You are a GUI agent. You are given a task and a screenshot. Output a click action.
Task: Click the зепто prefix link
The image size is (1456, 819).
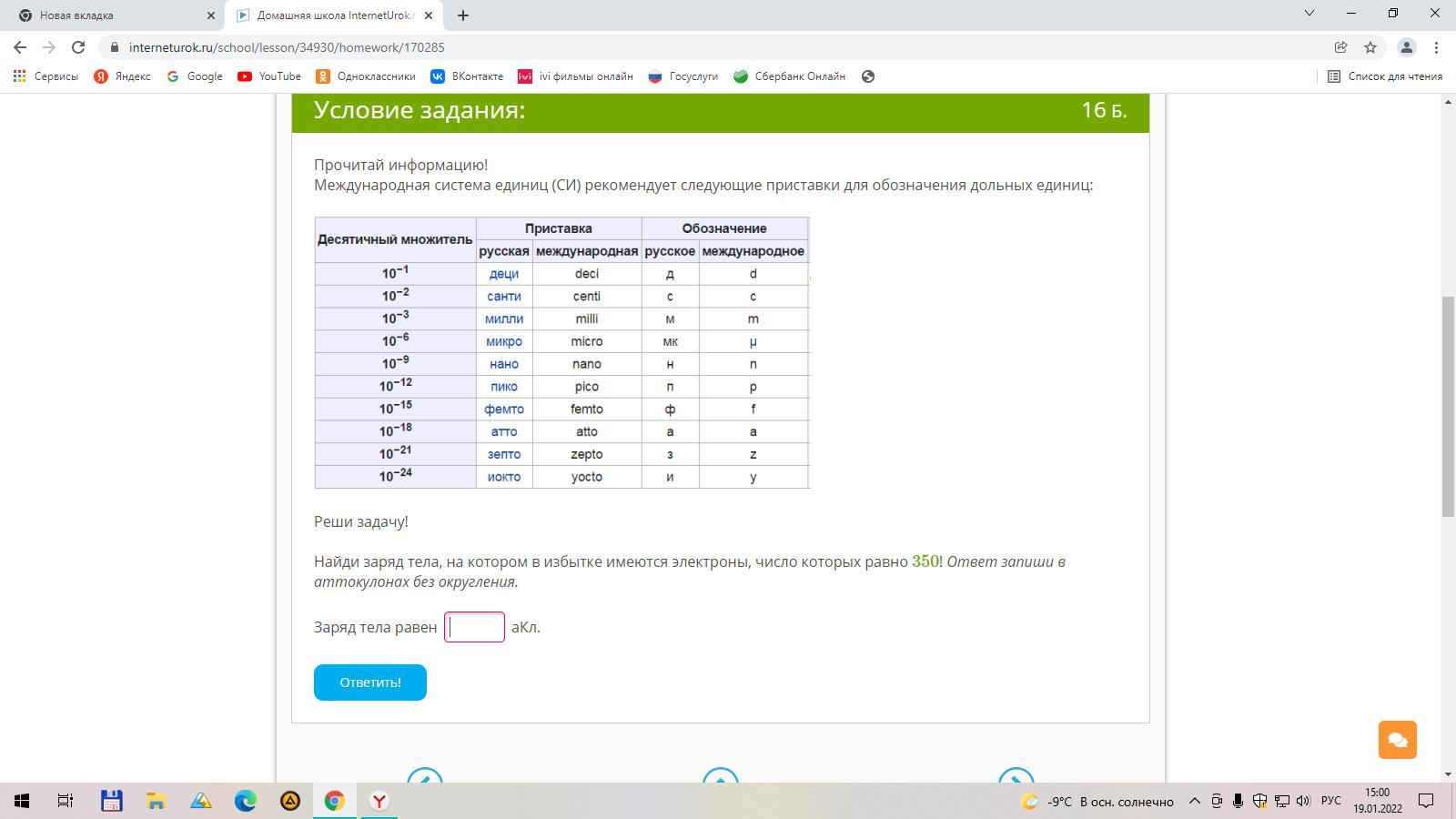(x=503, y=454)
